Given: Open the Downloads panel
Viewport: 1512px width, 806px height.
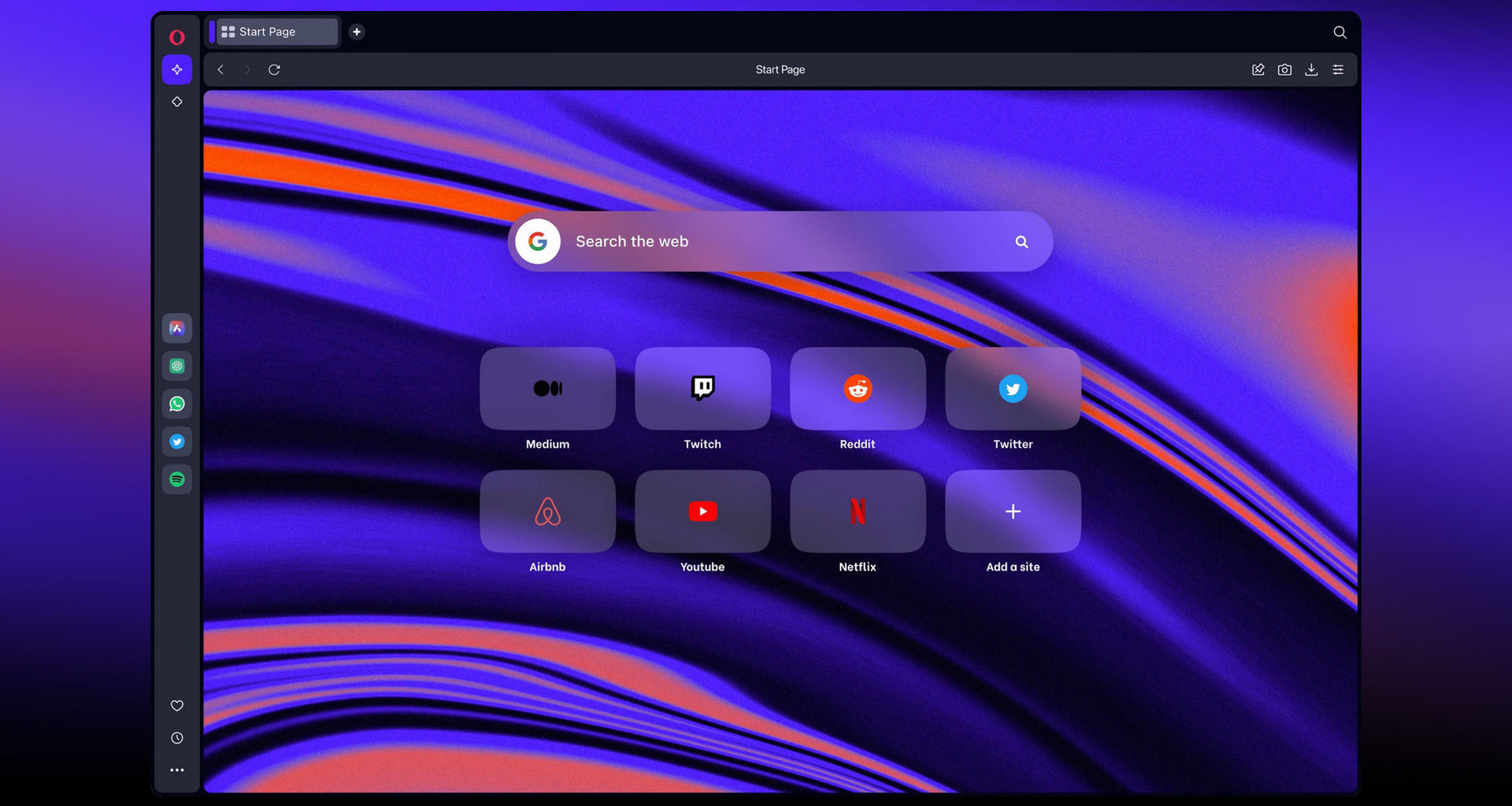Looking at the screenshot, I should point(1311,69).
